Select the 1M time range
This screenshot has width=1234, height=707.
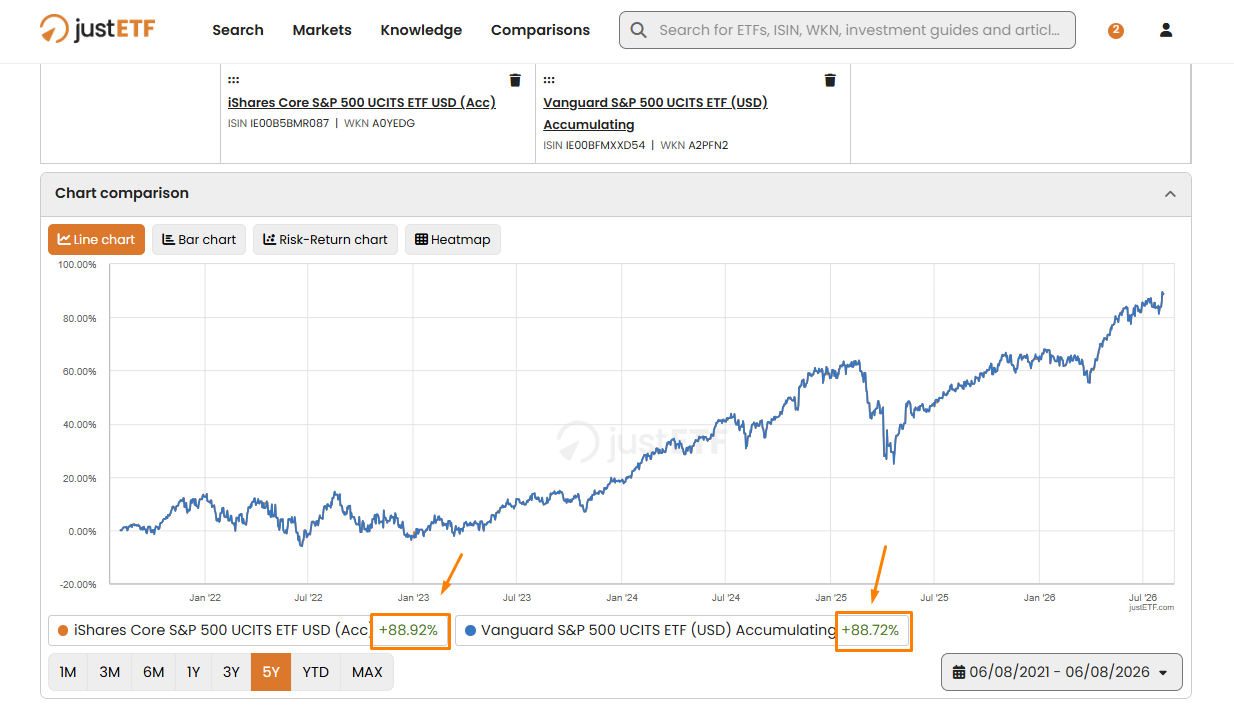pyautogui.click(x=68, y=672)
